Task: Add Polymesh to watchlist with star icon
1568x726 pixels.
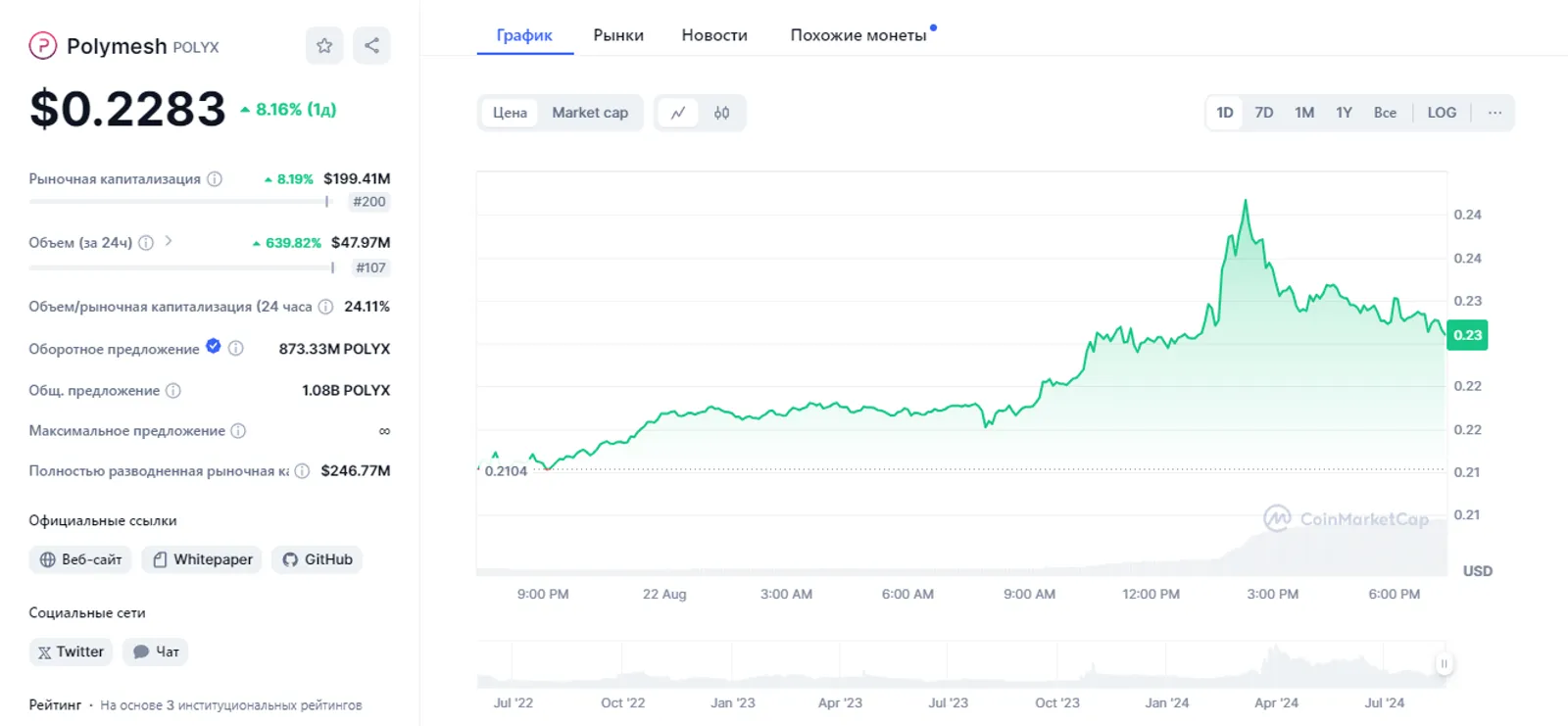Action: [x=324, y=45]
